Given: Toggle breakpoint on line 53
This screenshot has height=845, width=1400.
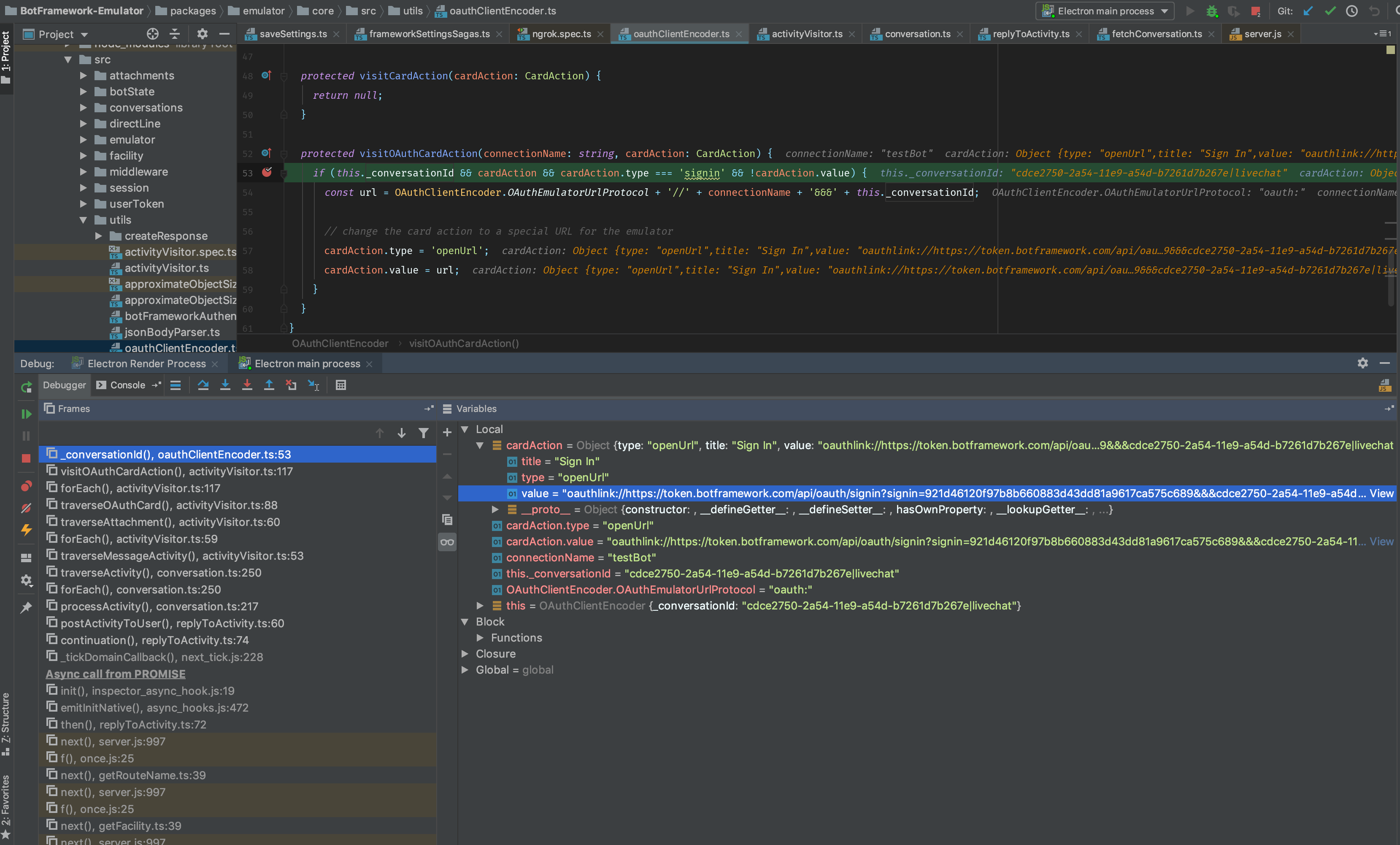Looking at the screenshot, I should click(267, 173).
